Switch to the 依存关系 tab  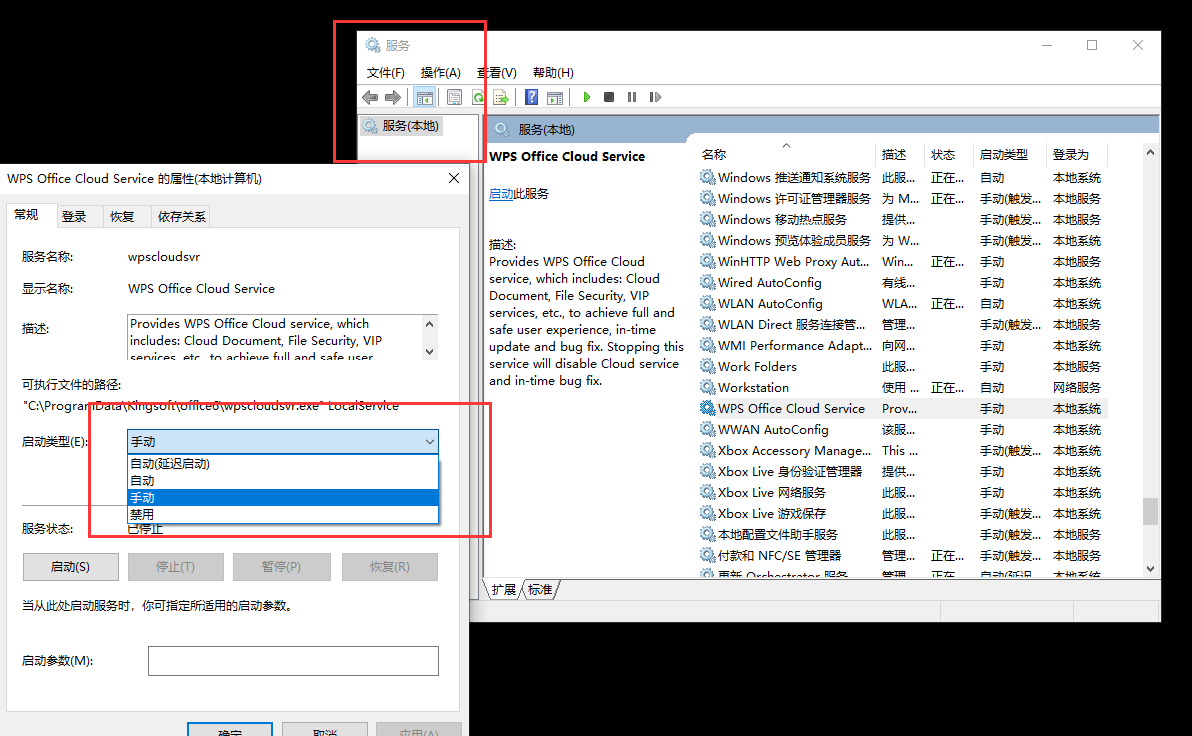tap(181, 217)
